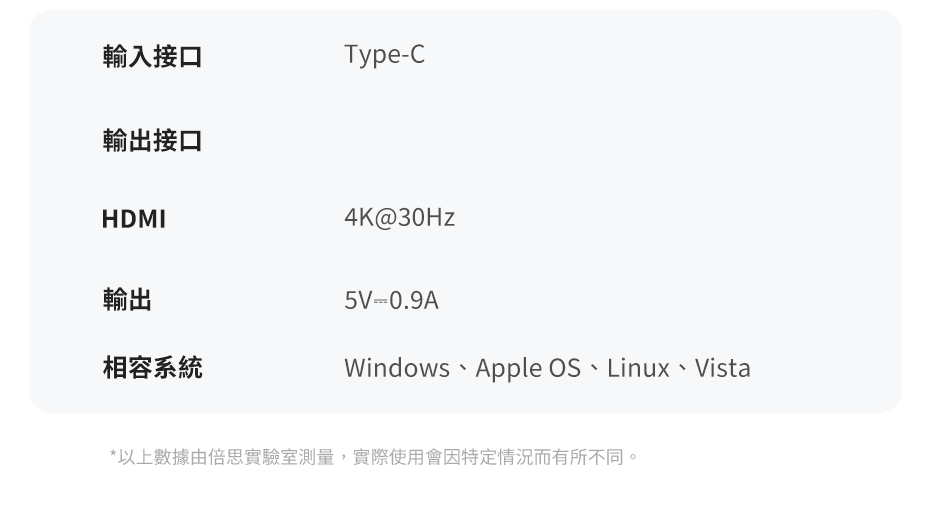930x508 pixels.
Task: Select Apple OS in compatible systems
Action: click(527, 368)
